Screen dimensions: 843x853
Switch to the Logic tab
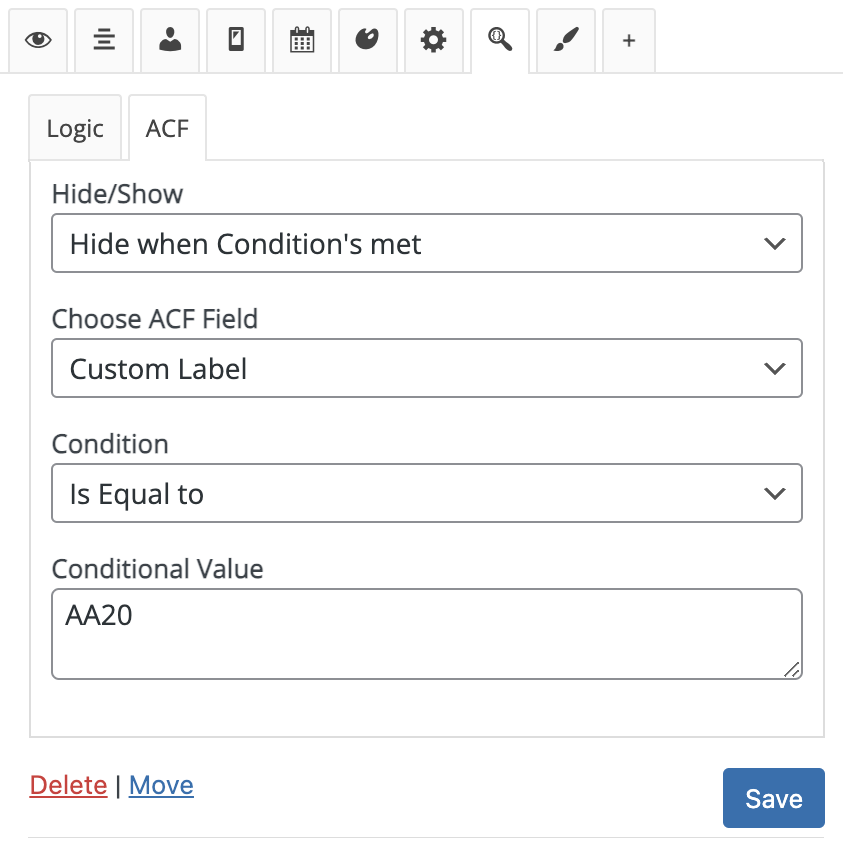pos(75,127)
